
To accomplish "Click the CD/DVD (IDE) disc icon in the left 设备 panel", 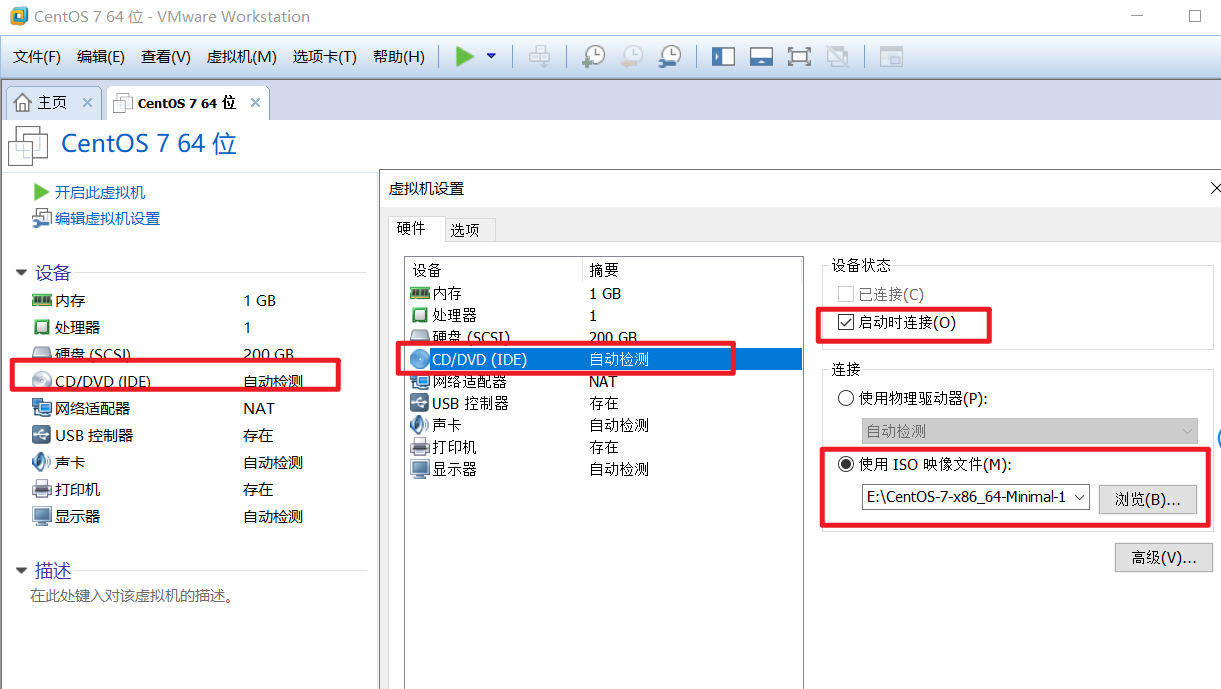I will (41, 381).
